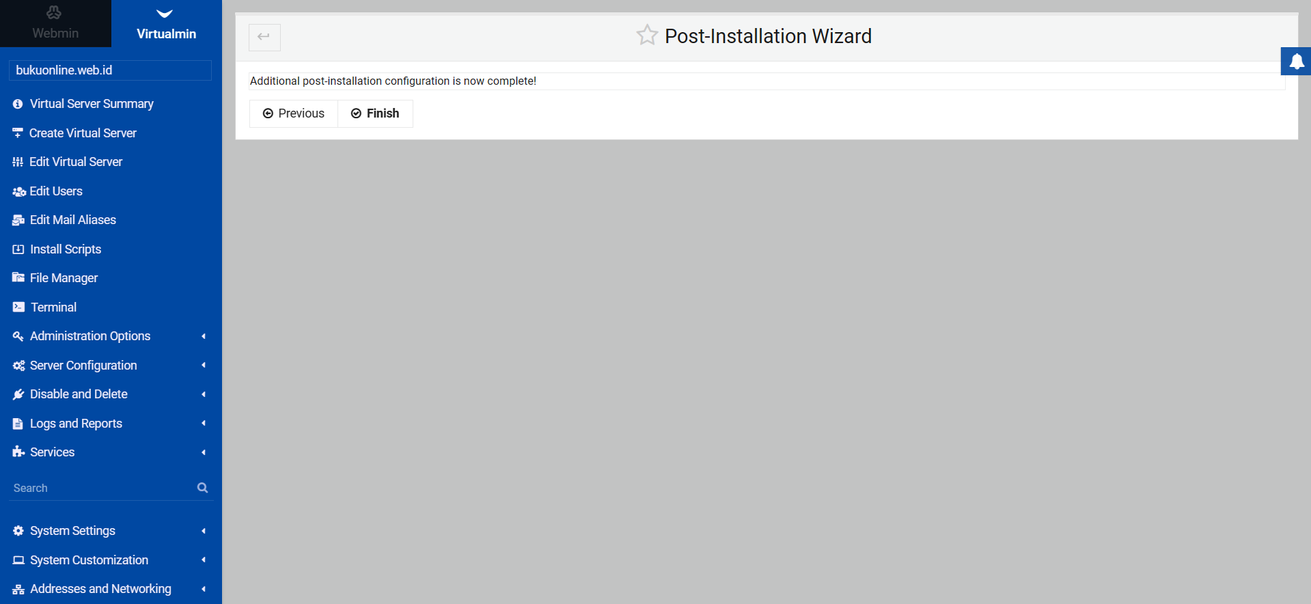Click the search magnifier icon in sidebar
The width and height of the screenshot is (1311, 604).
click(x=202, y=488)
